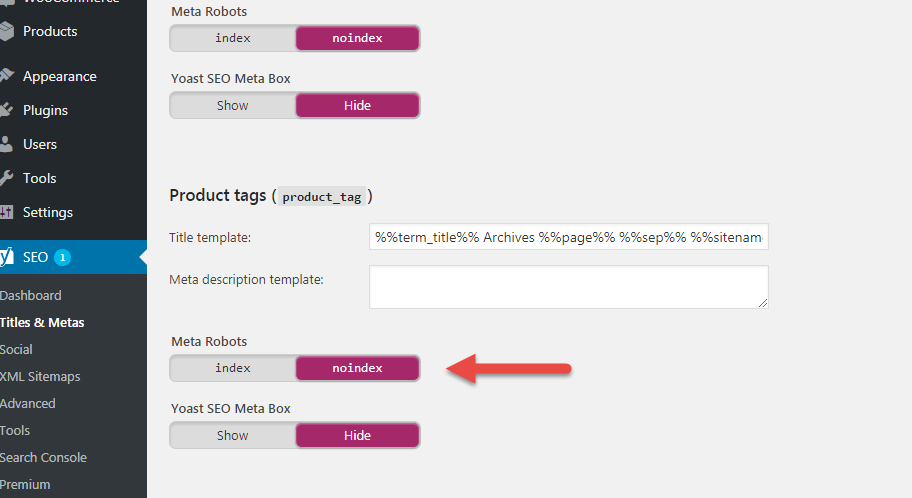Image resolution: width=912 pixels, height=498 pixels.
Task: Click the Products box icon in sidebar
Action: (x=6, y=31)
